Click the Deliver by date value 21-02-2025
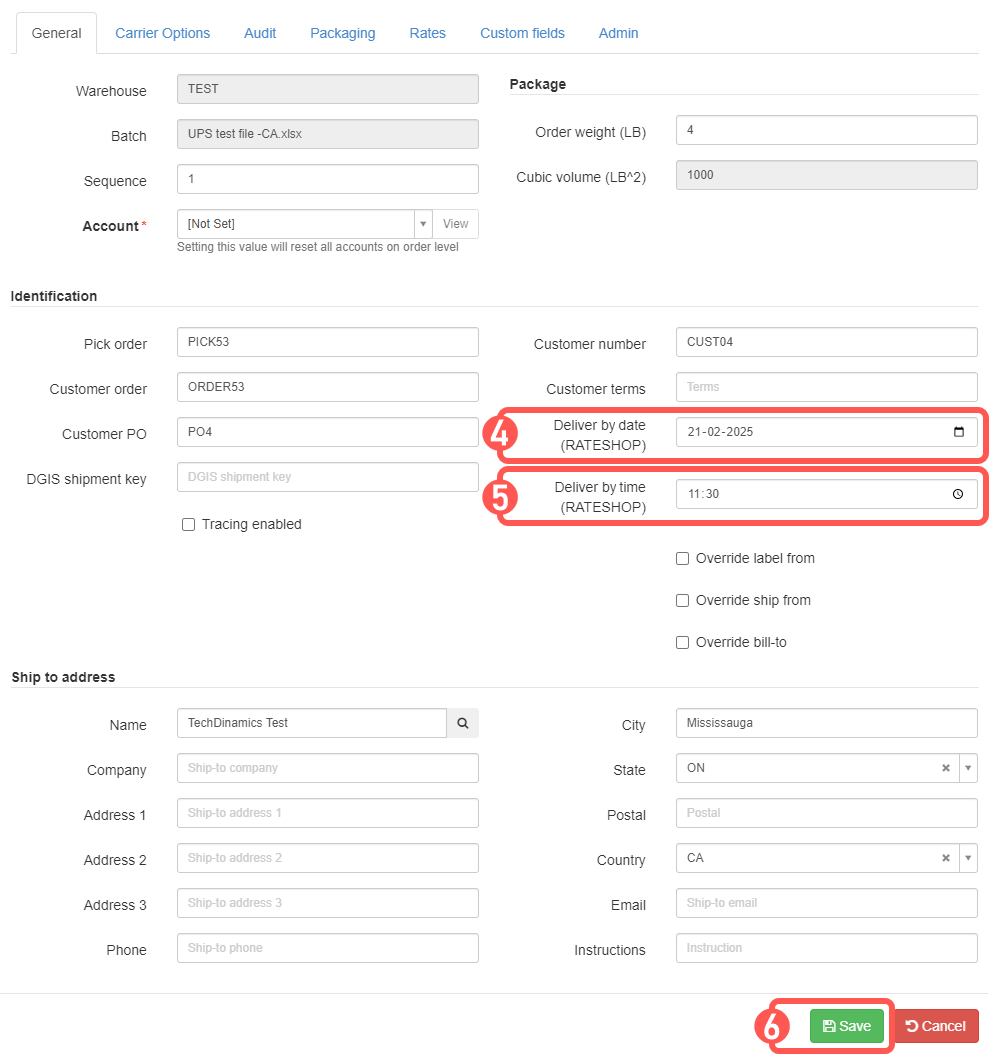Screen dimensions: 995x1062 720,432
